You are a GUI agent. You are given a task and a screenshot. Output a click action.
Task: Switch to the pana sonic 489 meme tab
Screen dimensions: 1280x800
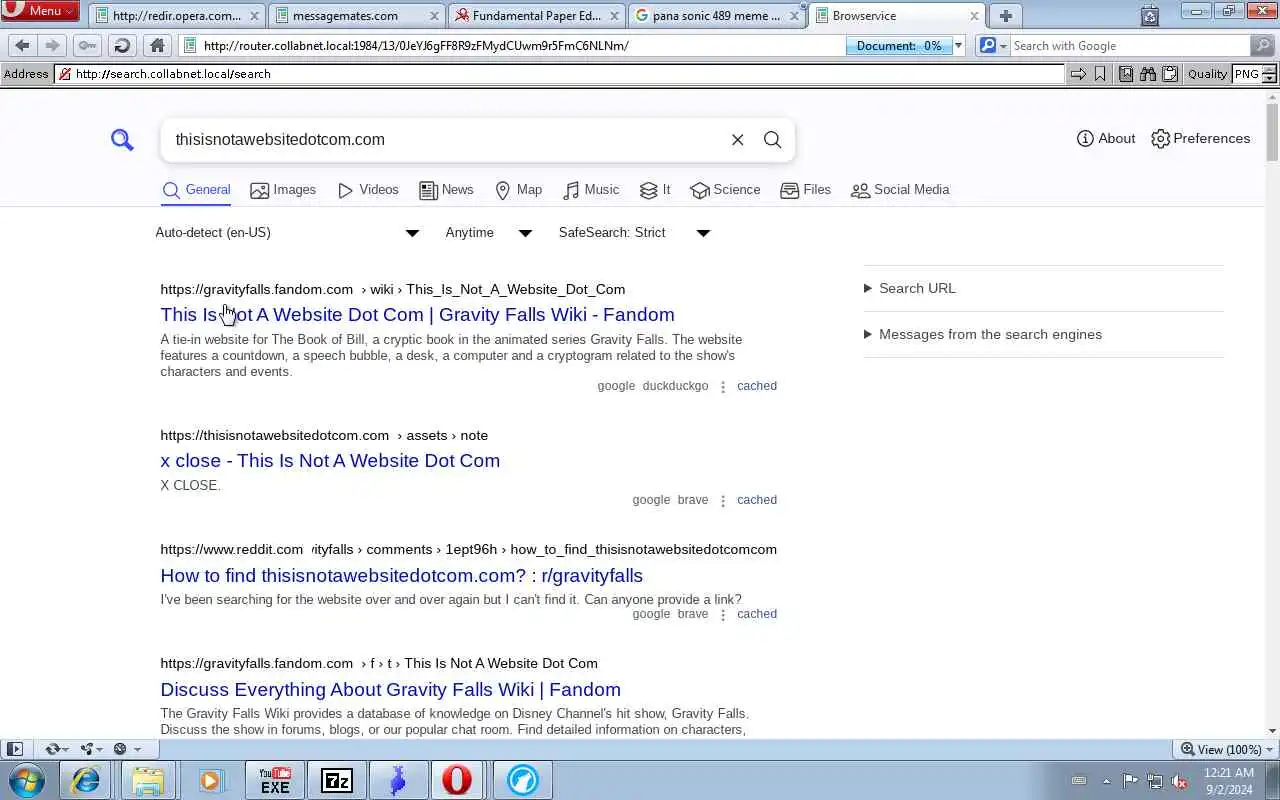[x=717, y=16]
